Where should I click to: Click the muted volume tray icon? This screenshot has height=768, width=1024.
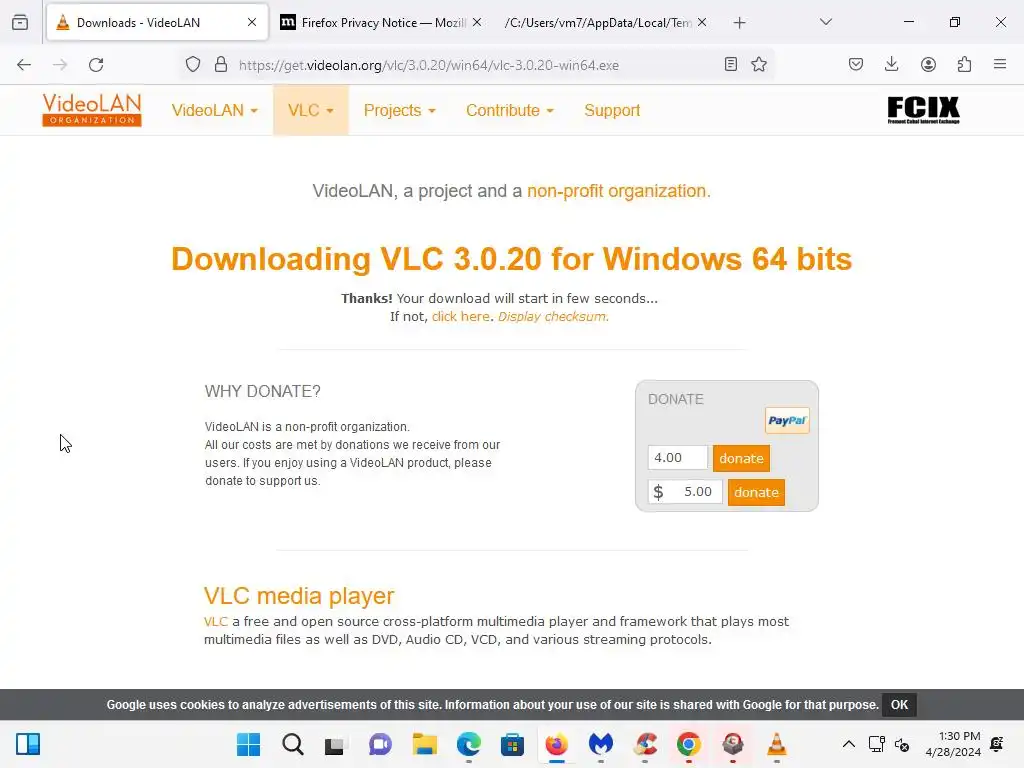902,744
